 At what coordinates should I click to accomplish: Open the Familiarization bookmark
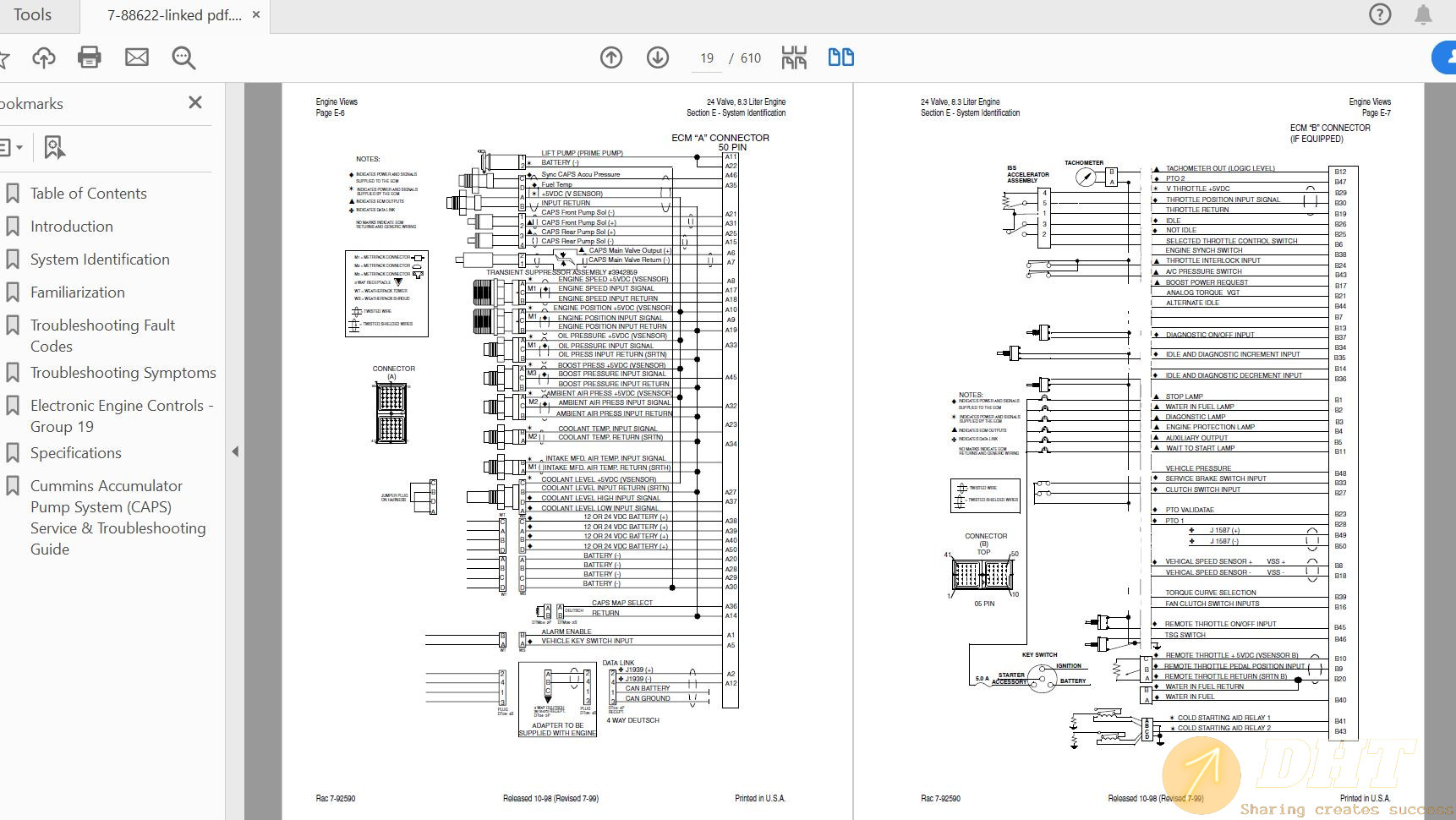(78, 292)
